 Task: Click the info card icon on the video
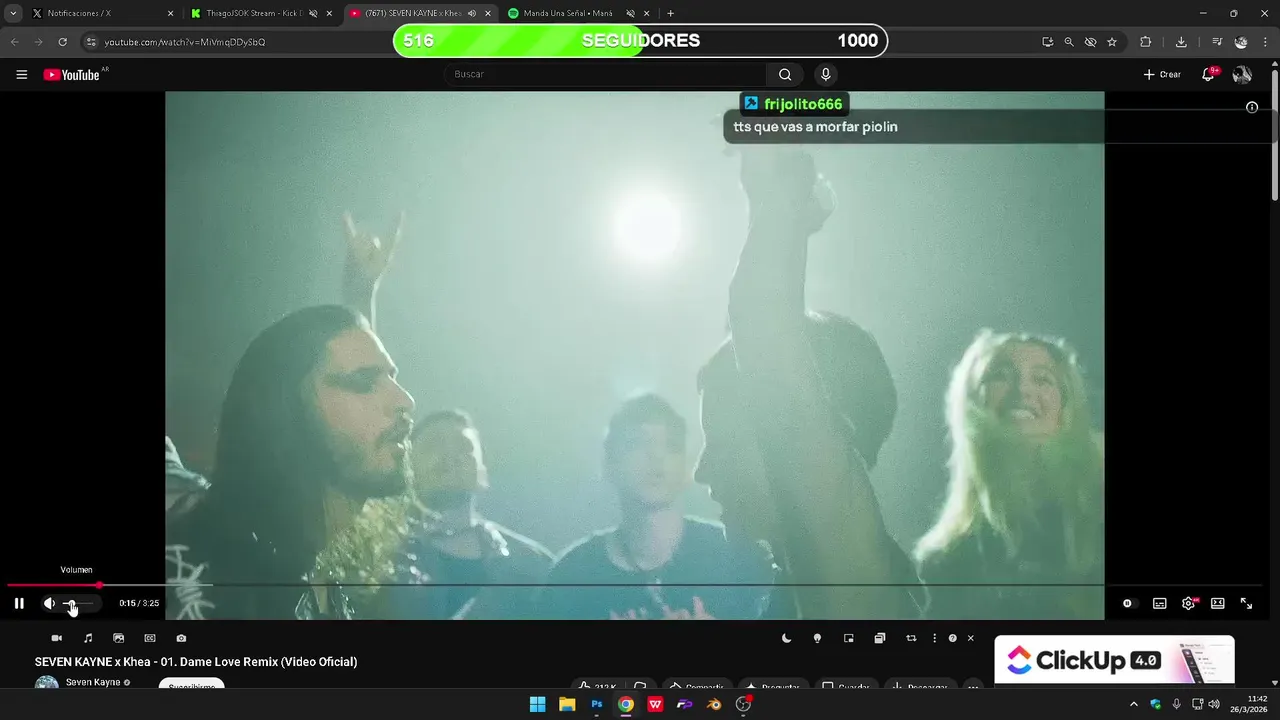click(x=1252, y=107)
